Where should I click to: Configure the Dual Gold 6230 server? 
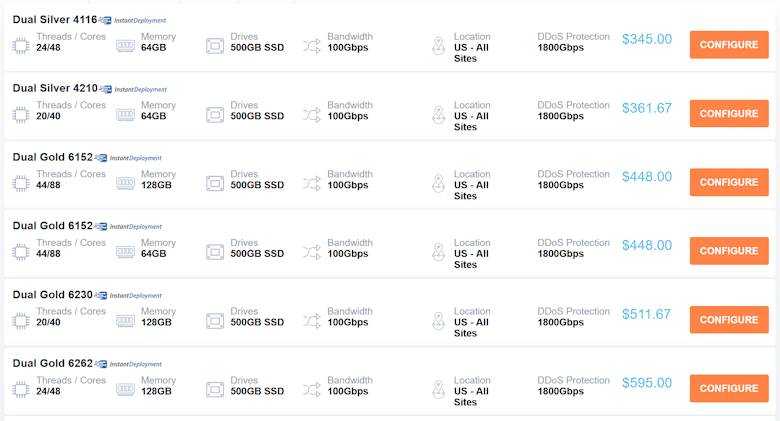point(729,319)
